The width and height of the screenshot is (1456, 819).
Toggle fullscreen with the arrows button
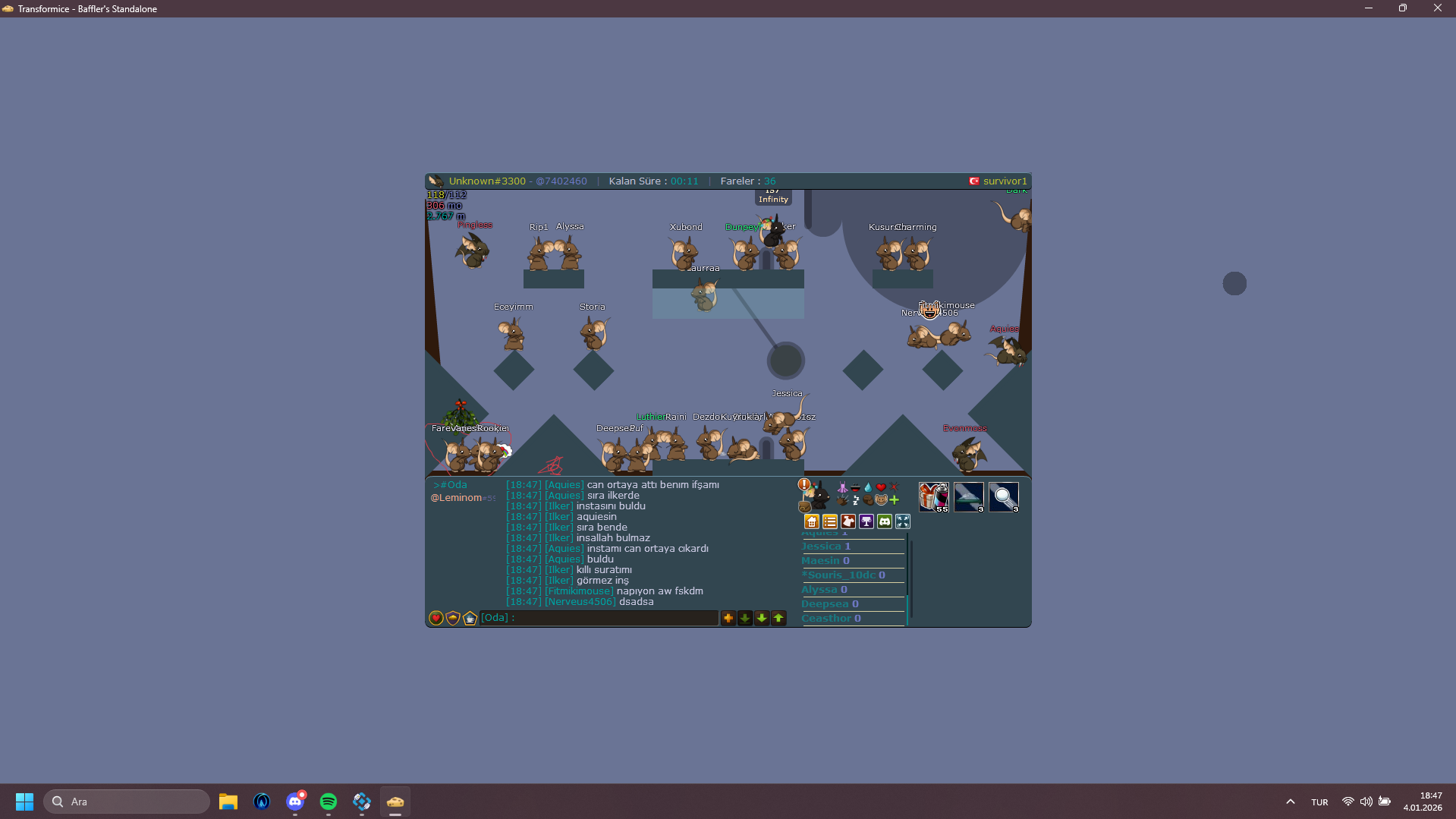903,521
